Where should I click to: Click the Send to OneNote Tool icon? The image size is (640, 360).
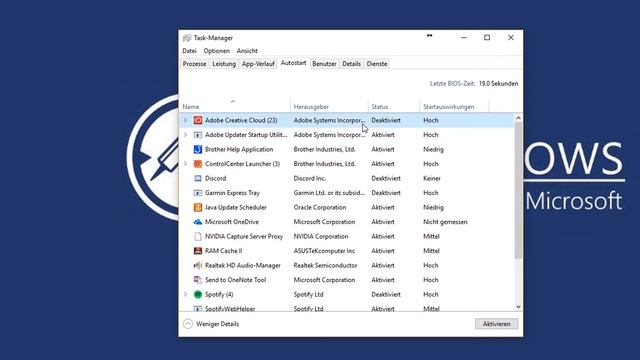[198, 280]
